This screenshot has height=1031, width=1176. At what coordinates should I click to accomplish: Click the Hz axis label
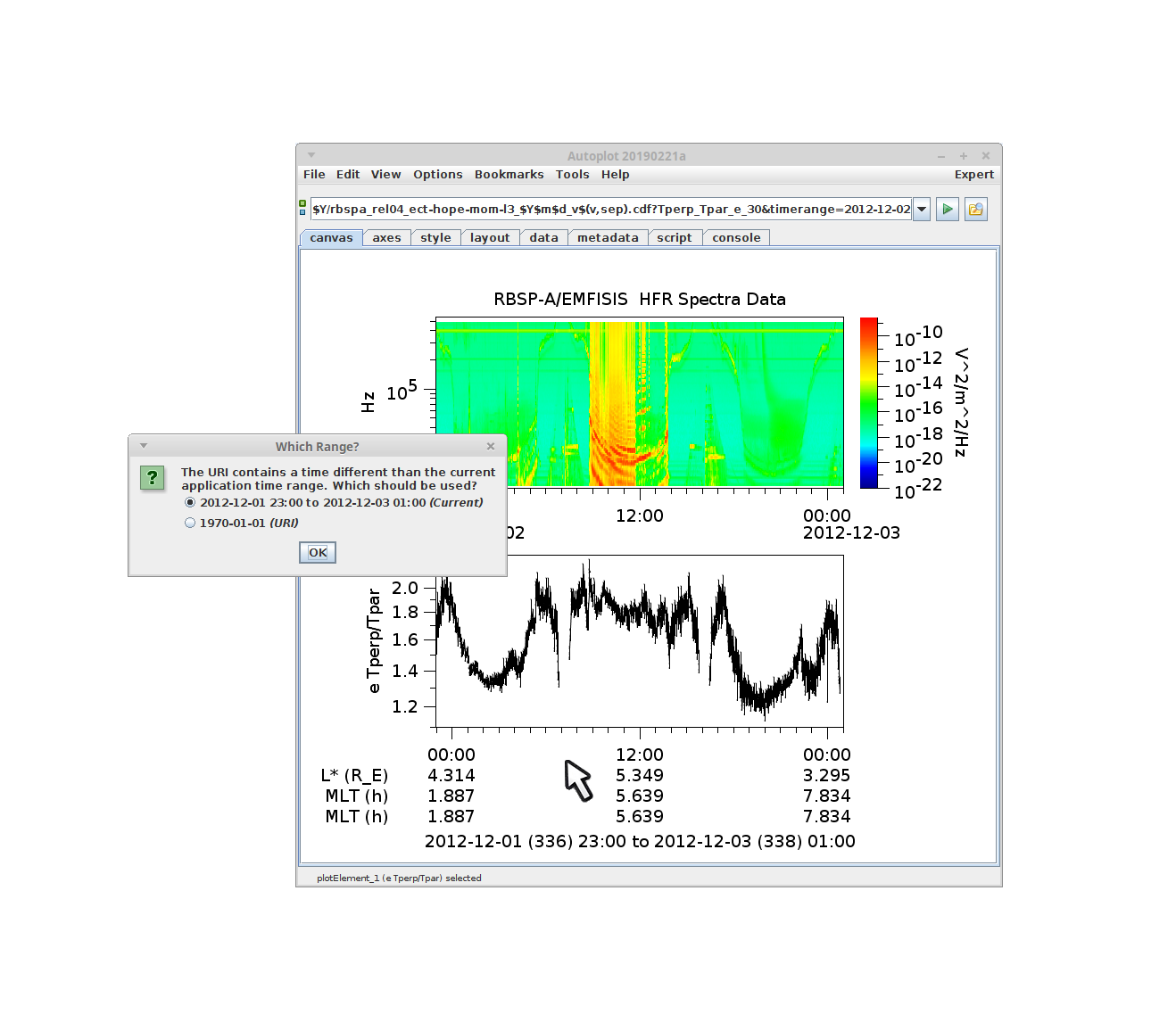point(369,402)
